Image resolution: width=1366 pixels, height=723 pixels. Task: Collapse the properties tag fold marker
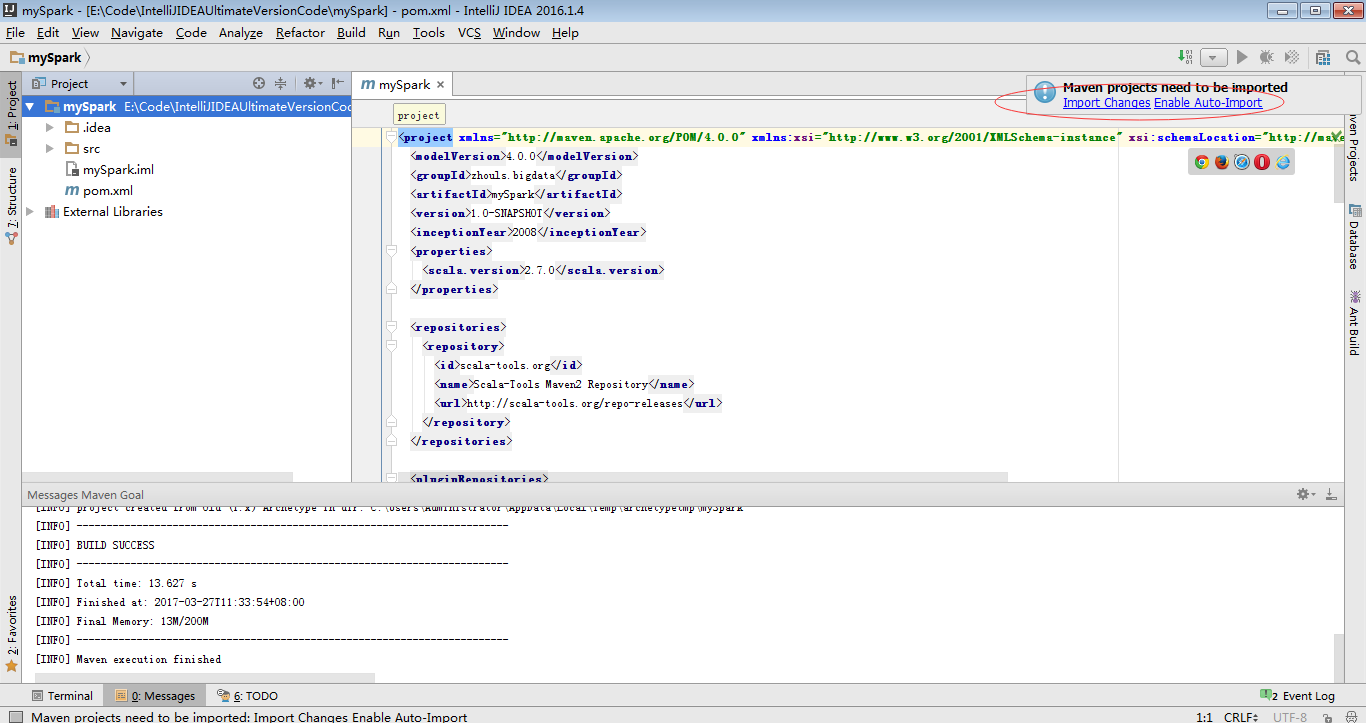click(391, 251)
